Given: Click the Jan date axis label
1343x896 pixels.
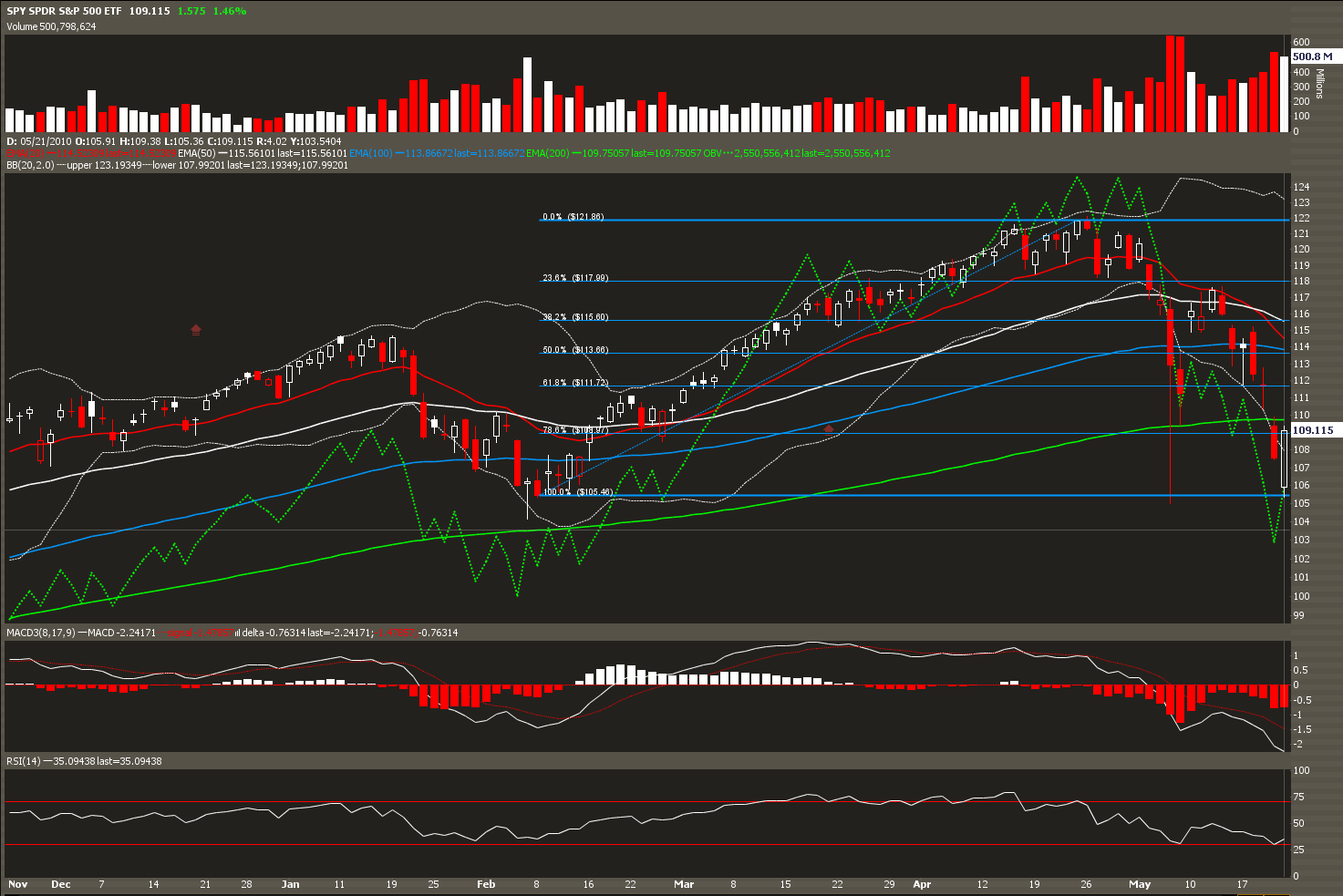Looking at the screenshot, I should pyautogui.click(x=290, y=884).
